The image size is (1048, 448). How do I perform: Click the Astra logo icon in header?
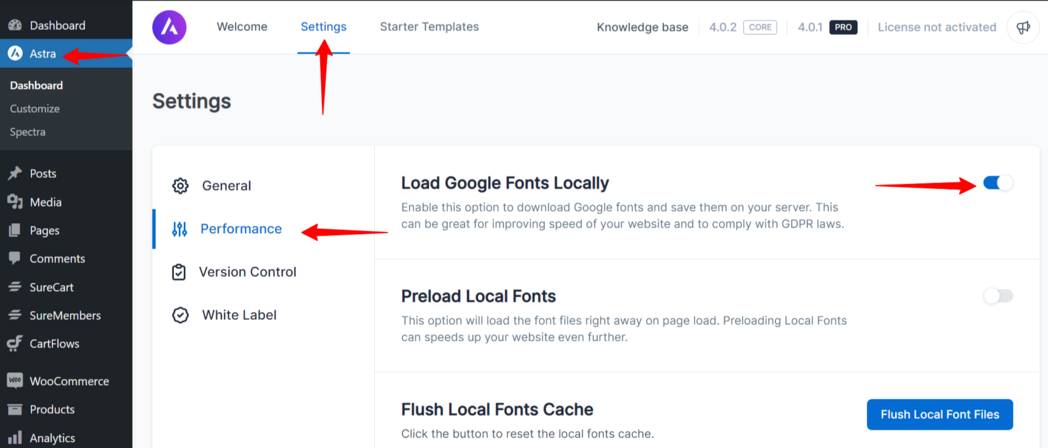(x=169, y=27)
